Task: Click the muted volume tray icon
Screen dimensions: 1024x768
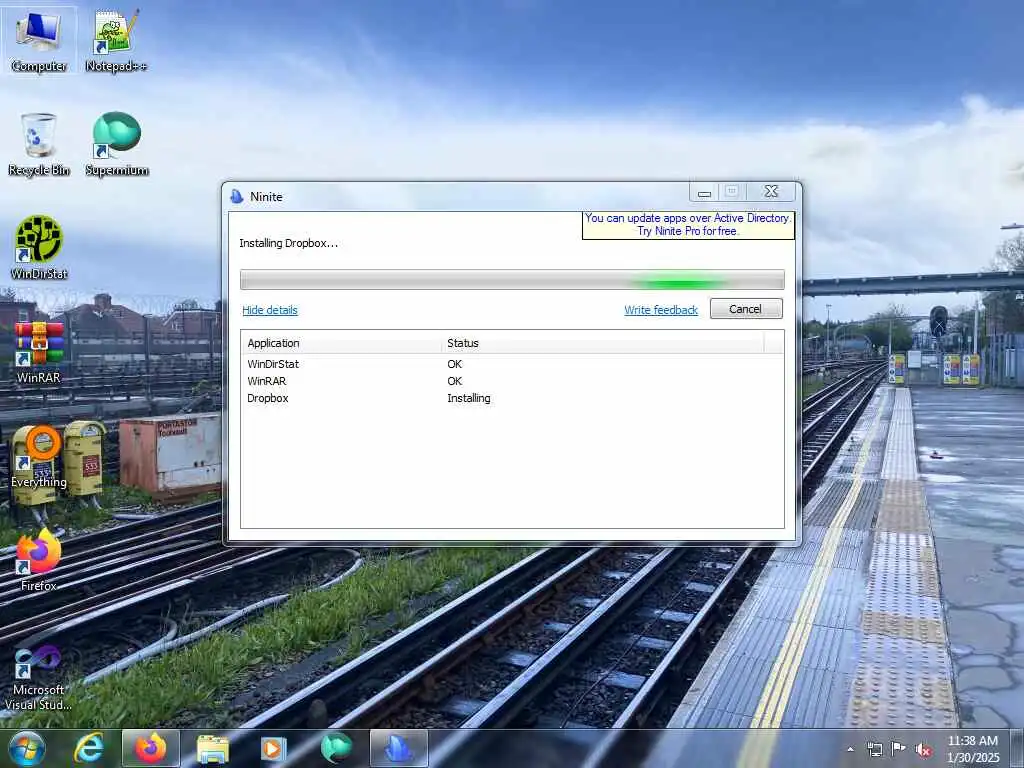Action: (x=923, y=749)
